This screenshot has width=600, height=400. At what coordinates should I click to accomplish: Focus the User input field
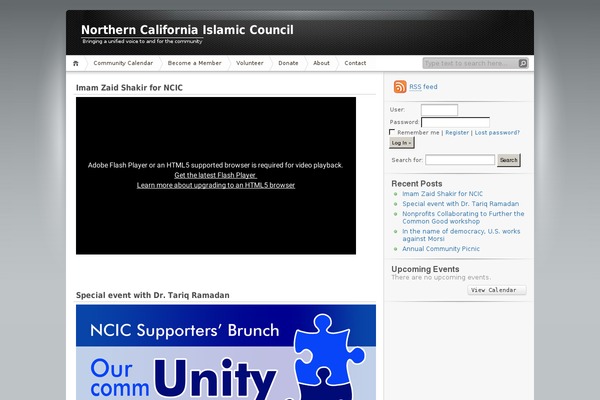(439, 110)
